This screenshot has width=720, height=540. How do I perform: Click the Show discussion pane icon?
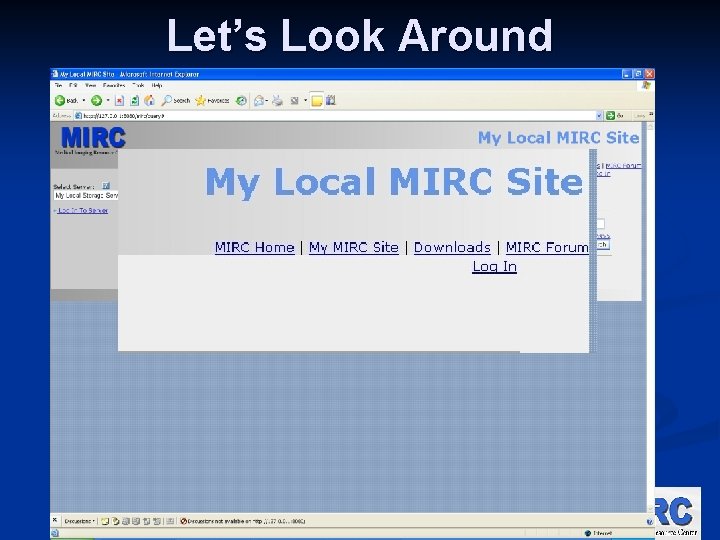170,521
